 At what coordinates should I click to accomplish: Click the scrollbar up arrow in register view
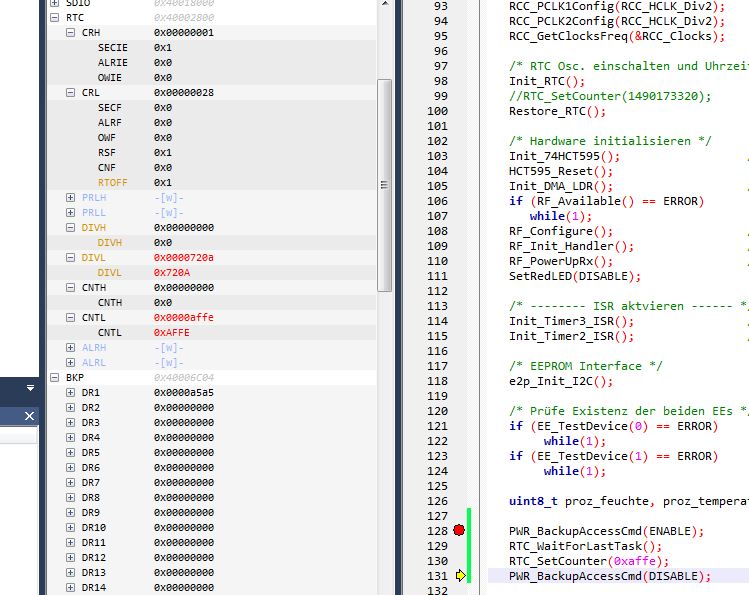(385, 4)
